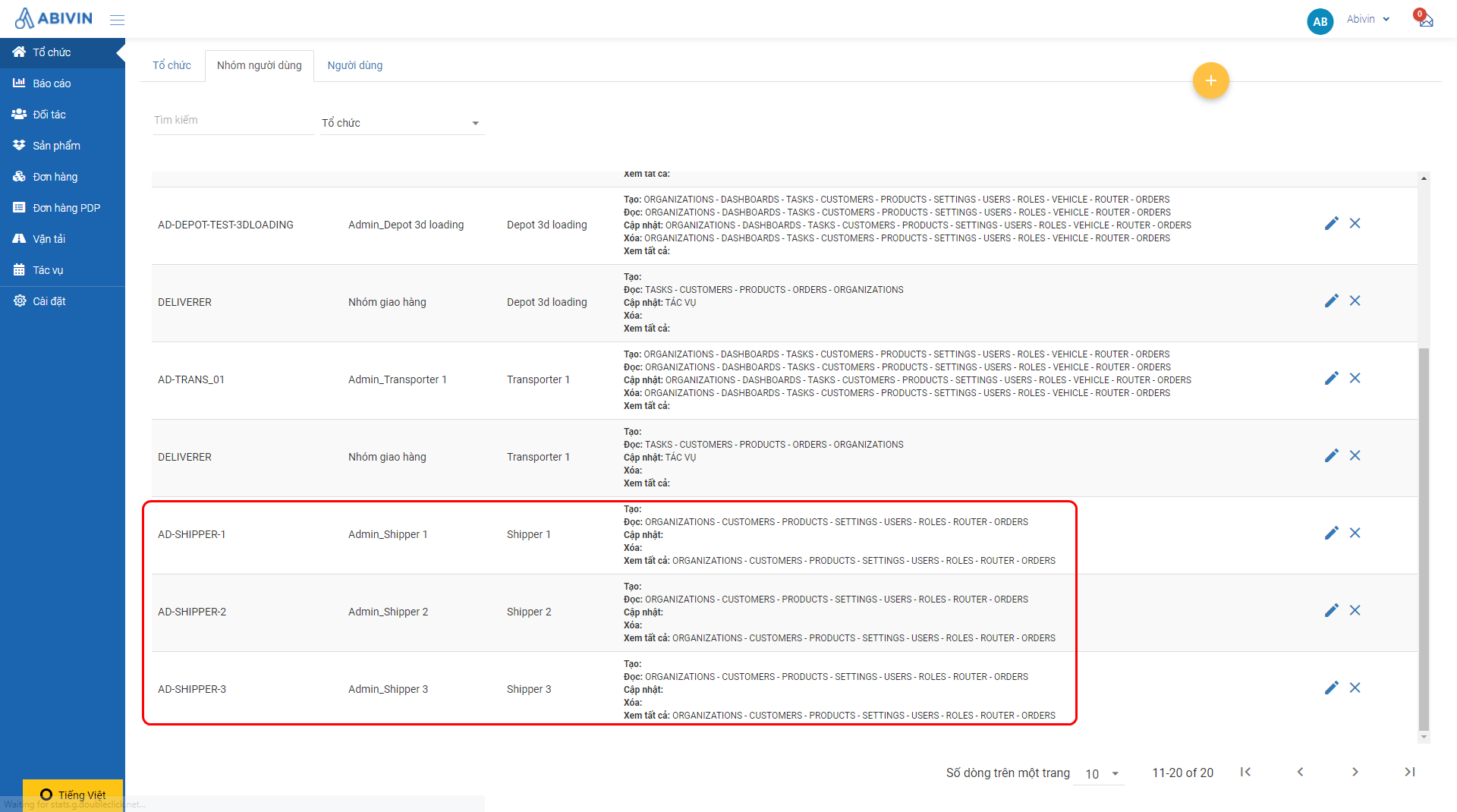Open the mail notifications icon
The height and width of the screenshot is (812, 1457).
(1425, 20)
